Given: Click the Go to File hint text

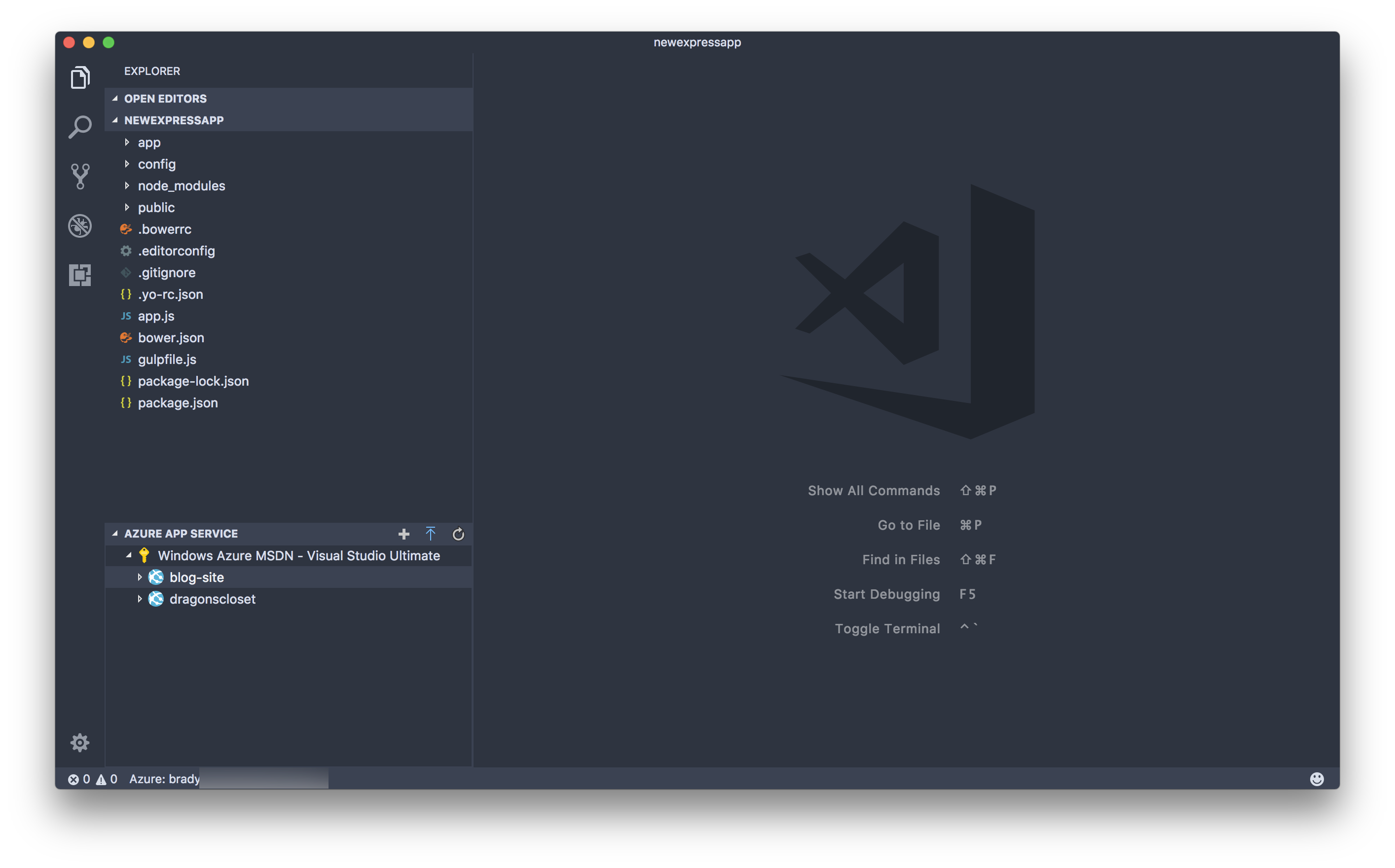Looking at the screenshot, I should point(909,525).
